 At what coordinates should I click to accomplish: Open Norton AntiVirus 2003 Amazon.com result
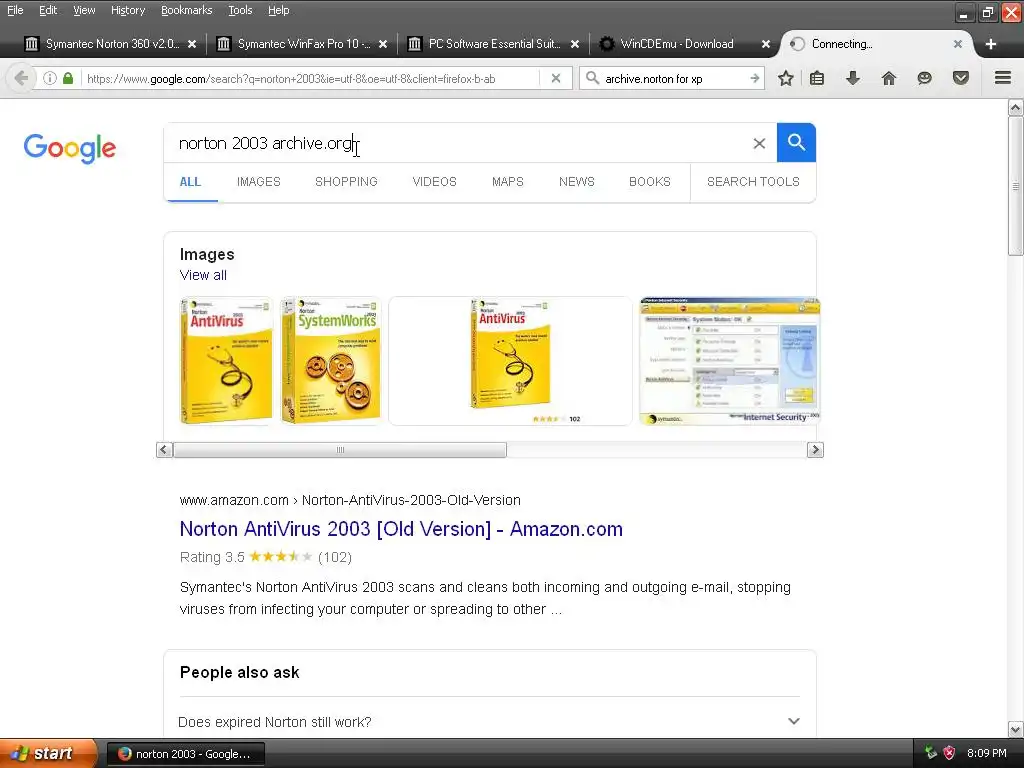click(x=401, y=529)
